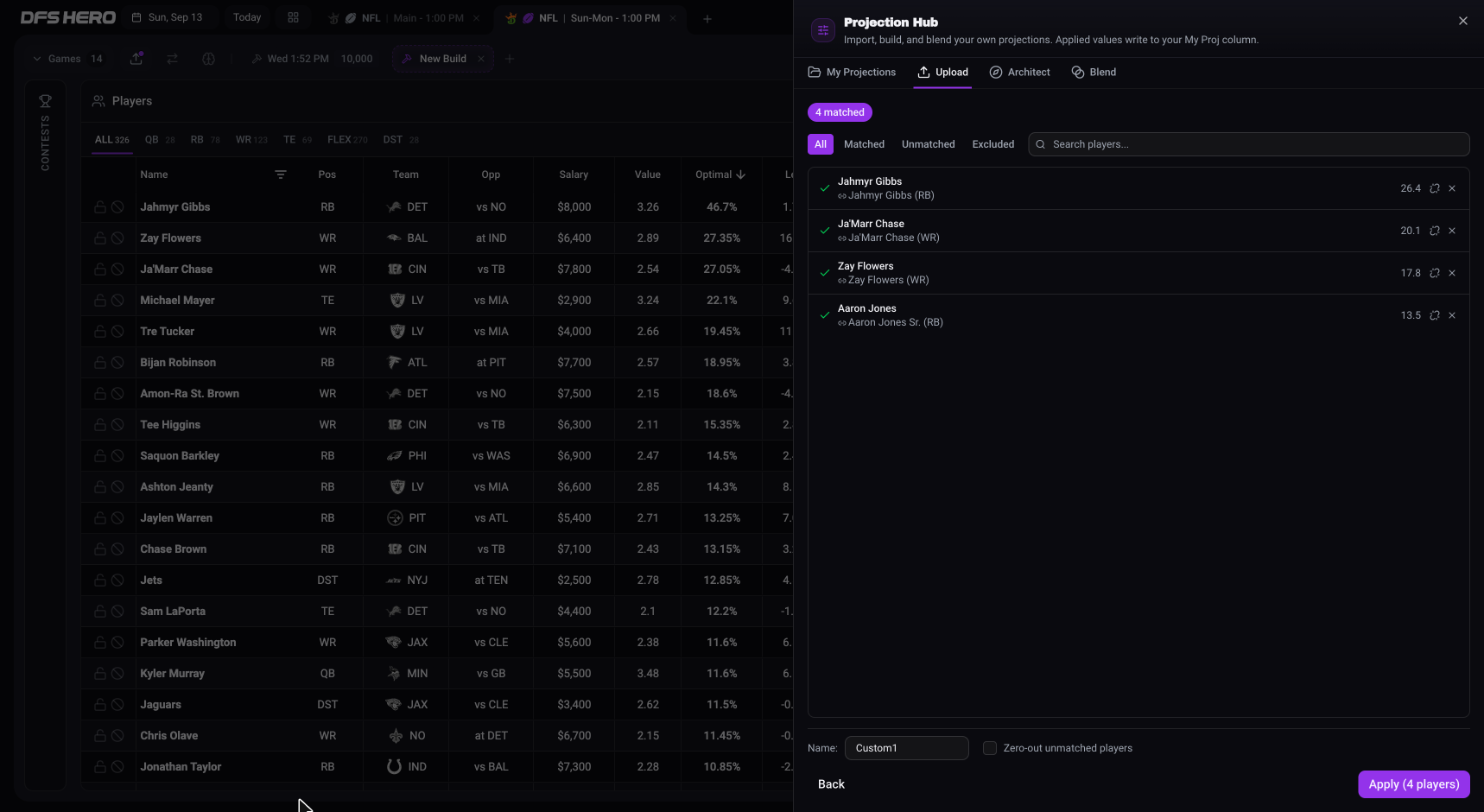Click the rematch icon for Zay Flowers
Viewport: 1484px width, 812px height.
[1434, 273]
